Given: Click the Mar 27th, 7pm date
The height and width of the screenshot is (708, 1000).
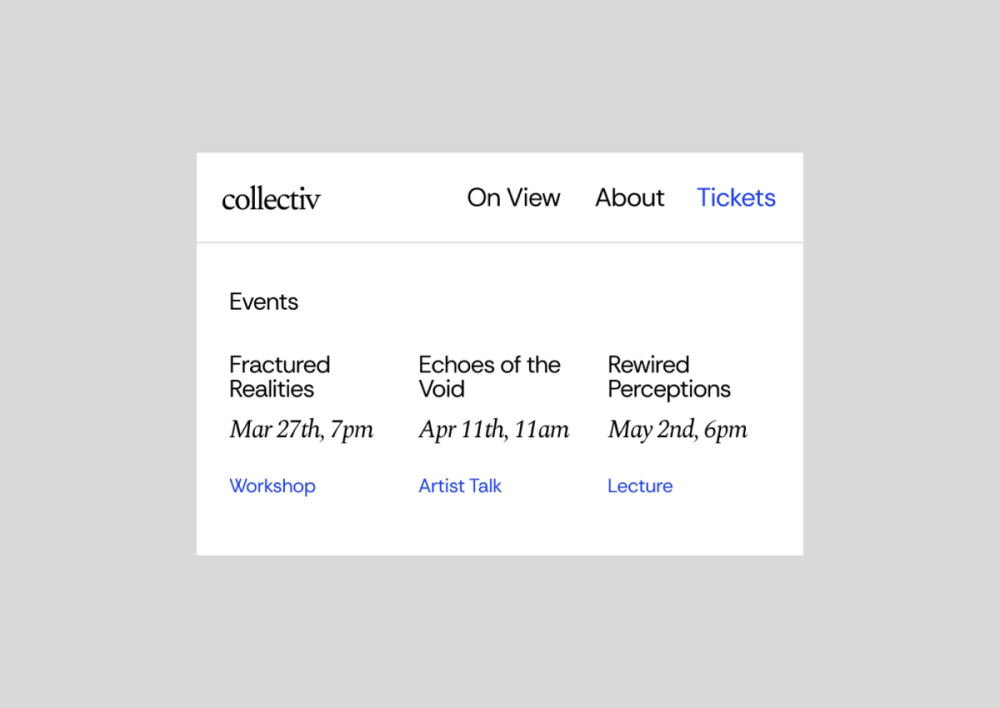Looking at the screenshot, I should coord(301,429).
